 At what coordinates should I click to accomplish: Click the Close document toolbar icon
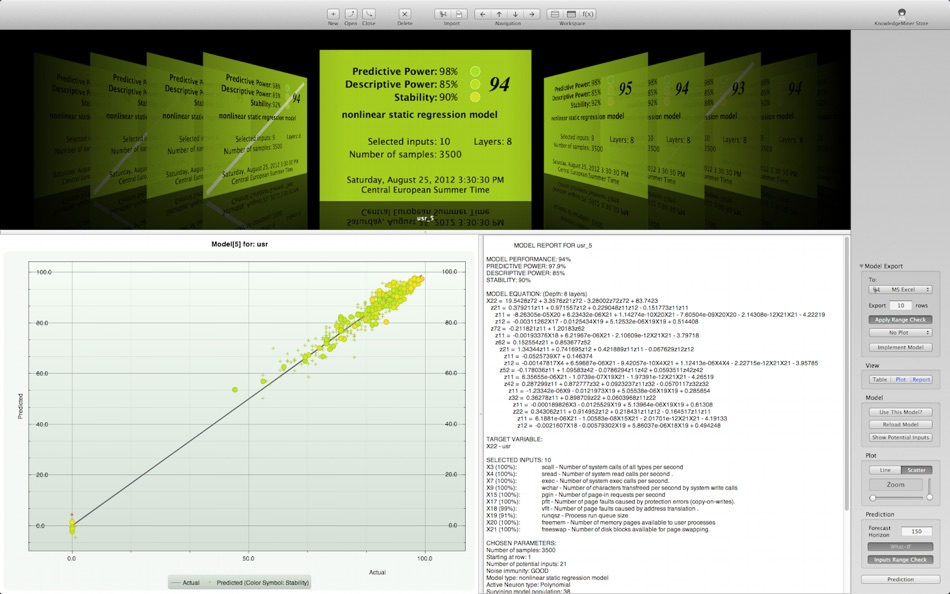coord(368,13)
